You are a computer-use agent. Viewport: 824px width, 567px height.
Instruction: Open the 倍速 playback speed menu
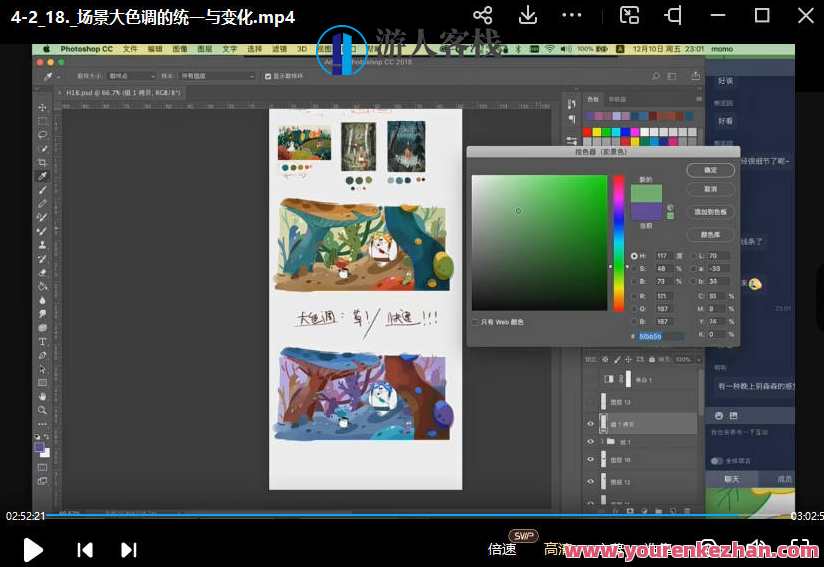(502, 549)
